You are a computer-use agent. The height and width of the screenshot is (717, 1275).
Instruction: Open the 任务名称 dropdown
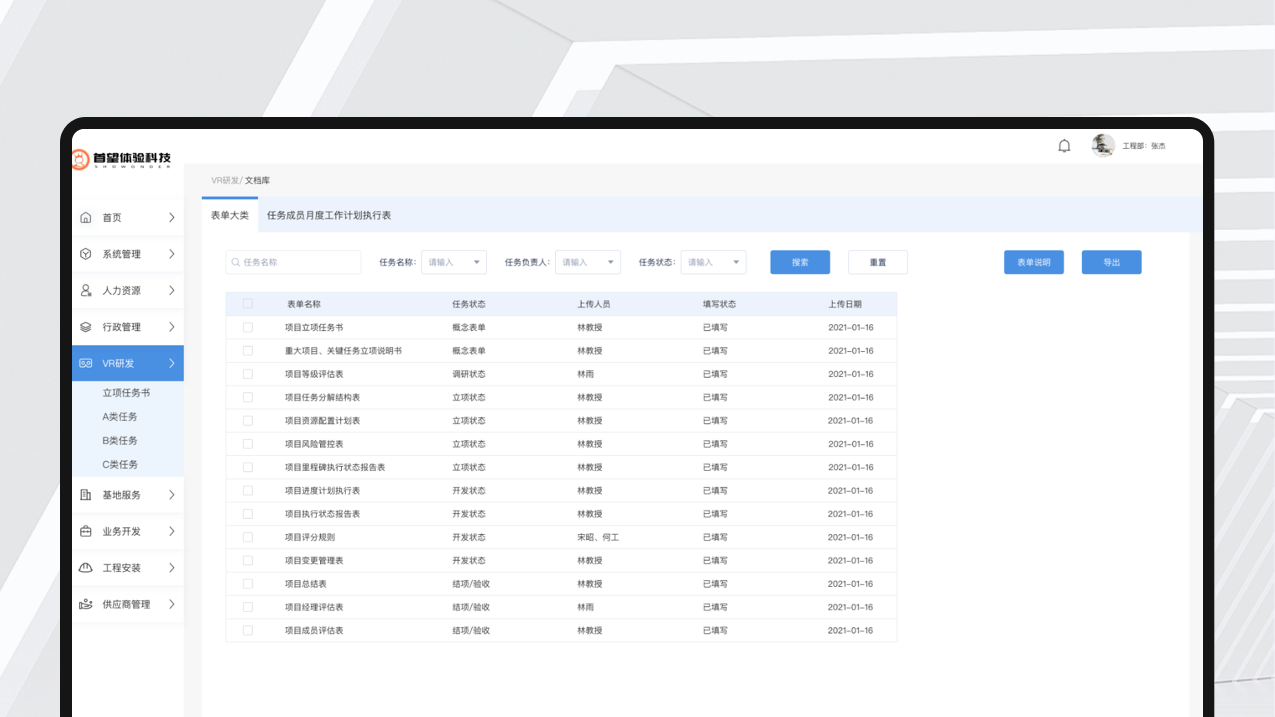[454, 262]
